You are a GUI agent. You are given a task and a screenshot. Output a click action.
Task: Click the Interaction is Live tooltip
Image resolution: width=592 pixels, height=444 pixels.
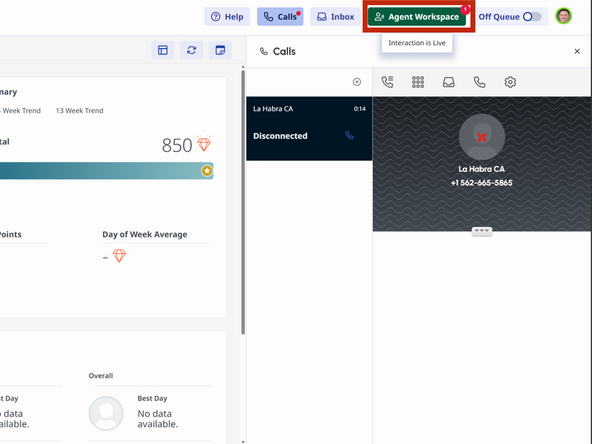coord(417,43)
